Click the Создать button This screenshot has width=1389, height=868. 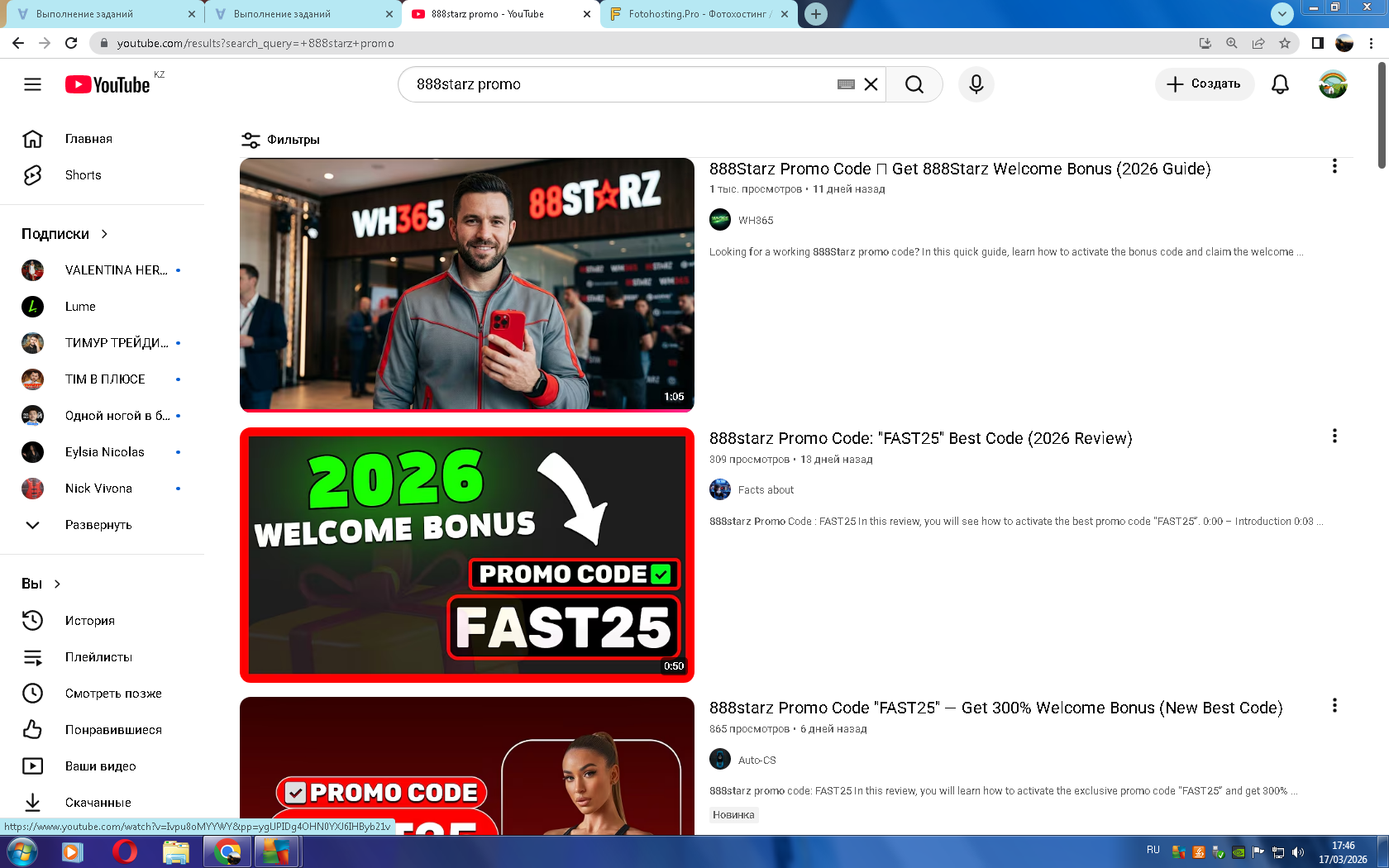coord(1204,84)
